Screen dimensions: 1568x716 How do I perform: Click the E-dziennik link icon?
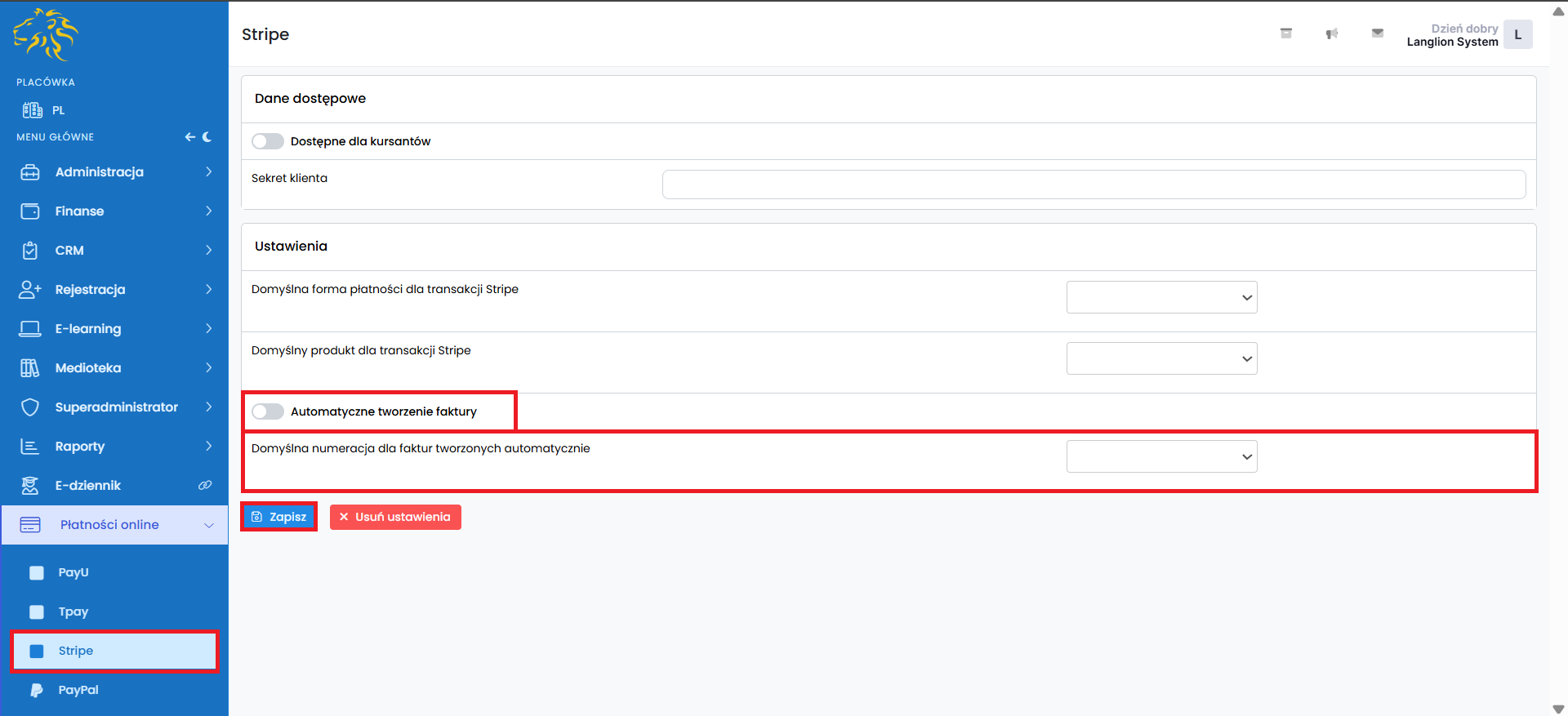(205, 485)
